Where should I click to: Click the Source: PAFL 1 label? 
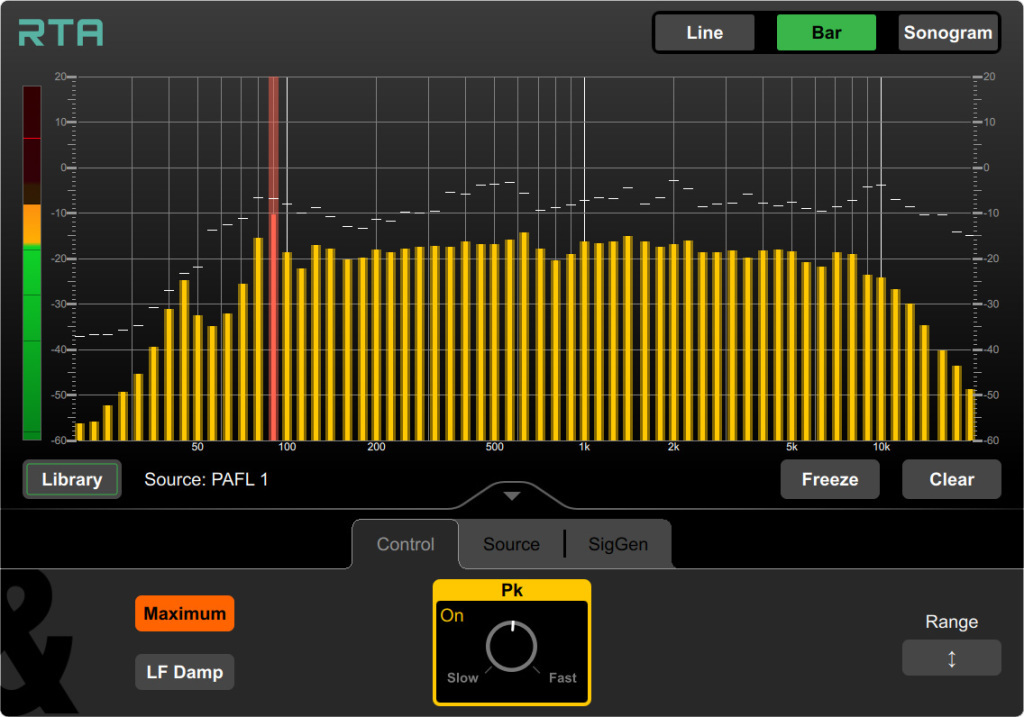(x=206, y=479)
